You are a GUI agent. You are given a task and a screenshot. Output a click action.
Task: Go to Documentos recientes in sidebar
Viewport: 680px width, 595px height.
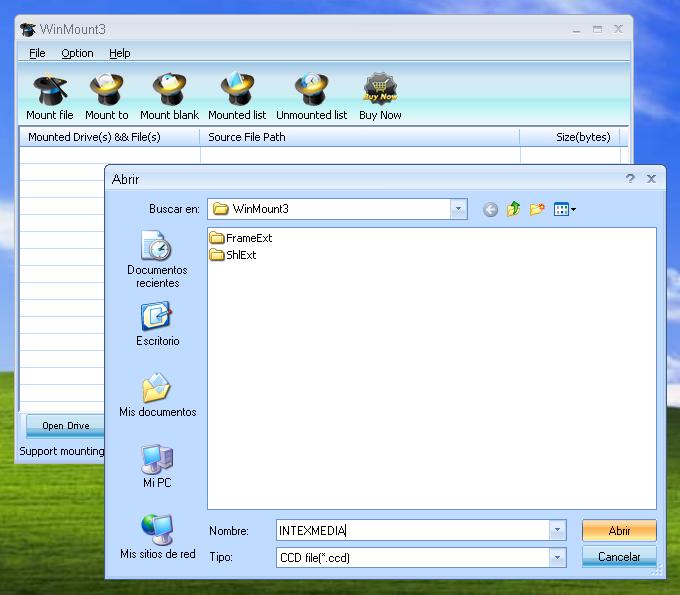(x=157, y=259)
